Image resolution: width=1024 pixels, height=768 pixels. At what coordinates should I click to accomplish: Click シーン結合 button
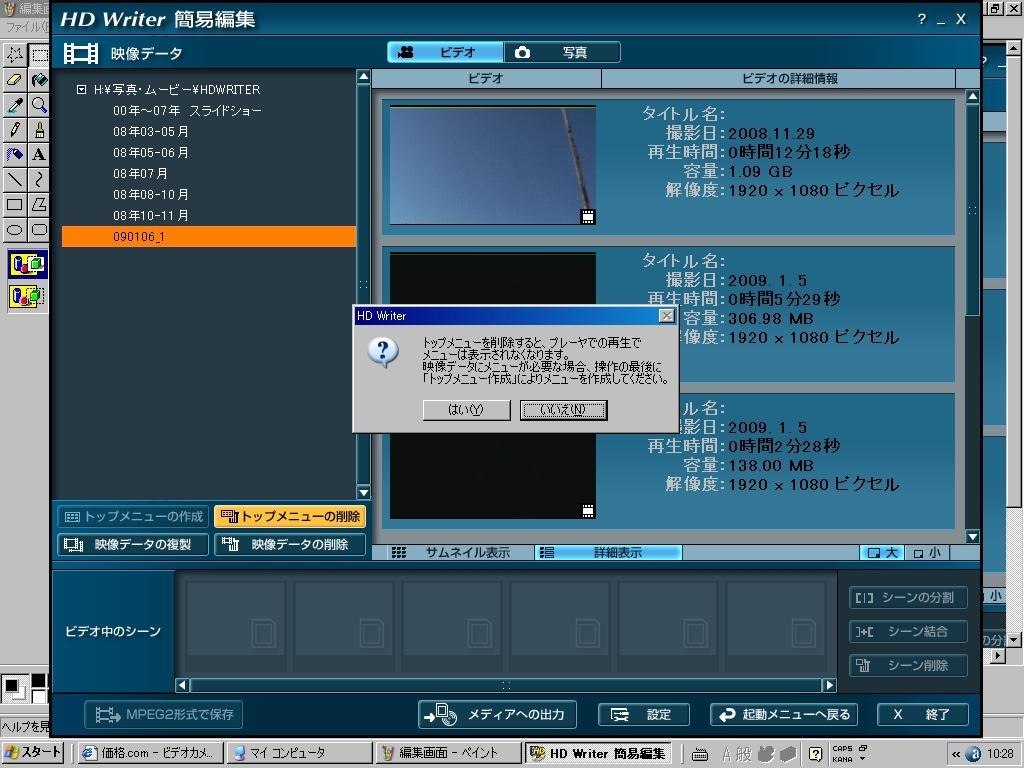click(x=908, y=632)
